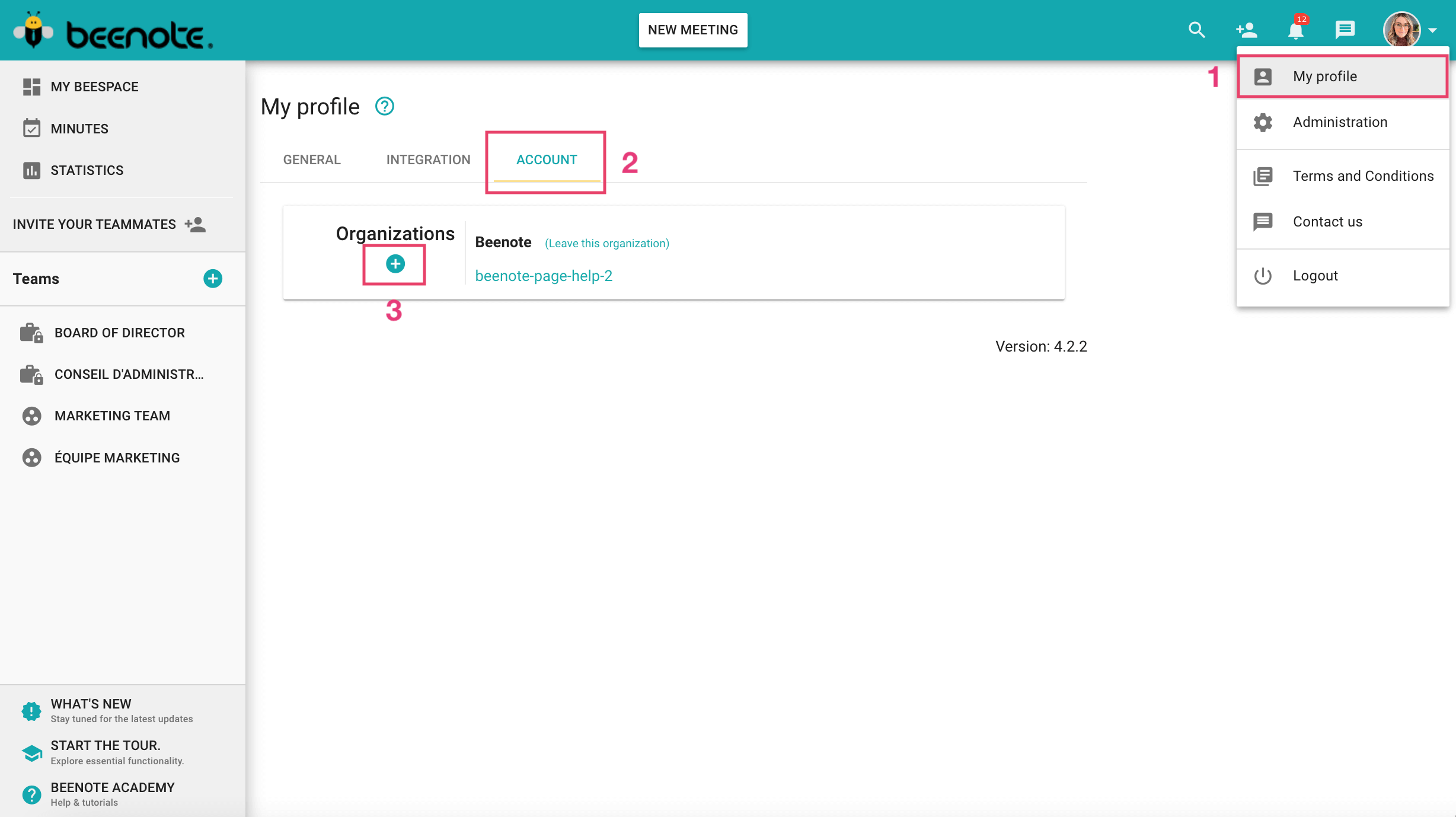Open MY BEESPACE label

[94, 87]
